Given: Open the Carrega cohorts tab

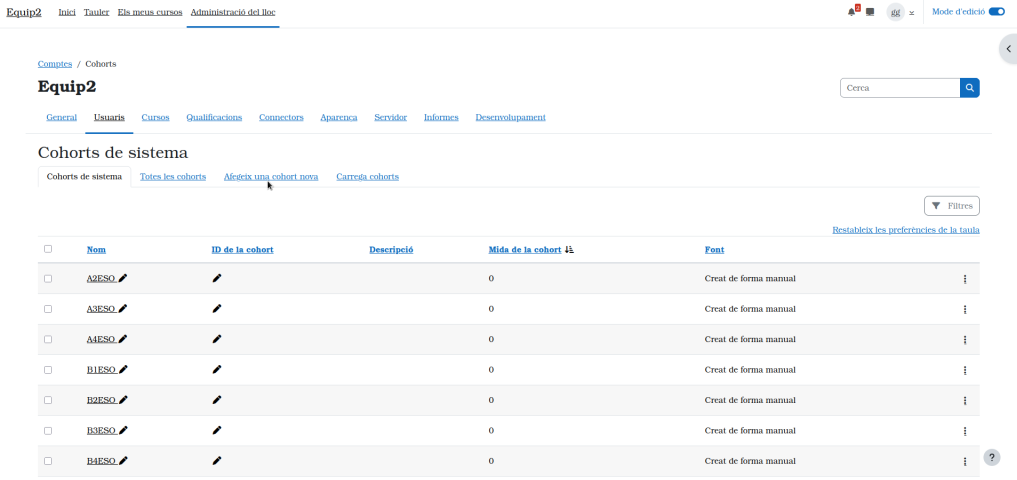Looking at the screenshot, I should pyautogui.click(x=367, y=176).
